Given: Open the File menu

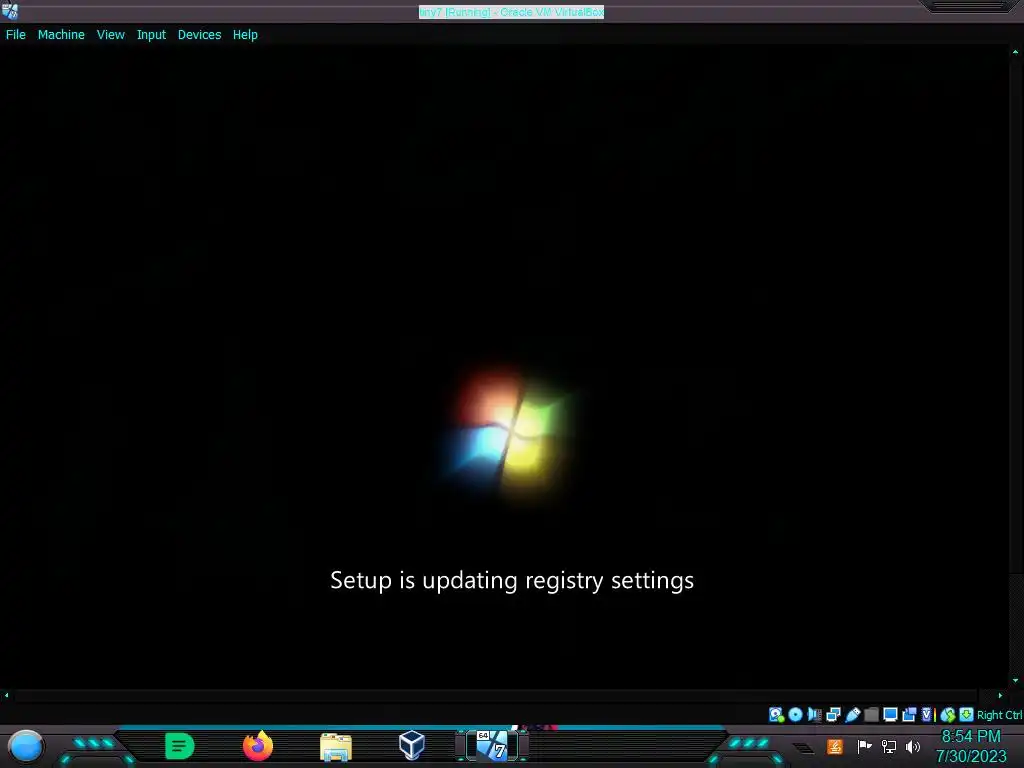Looking at the screenshot, I should [16, 35].
